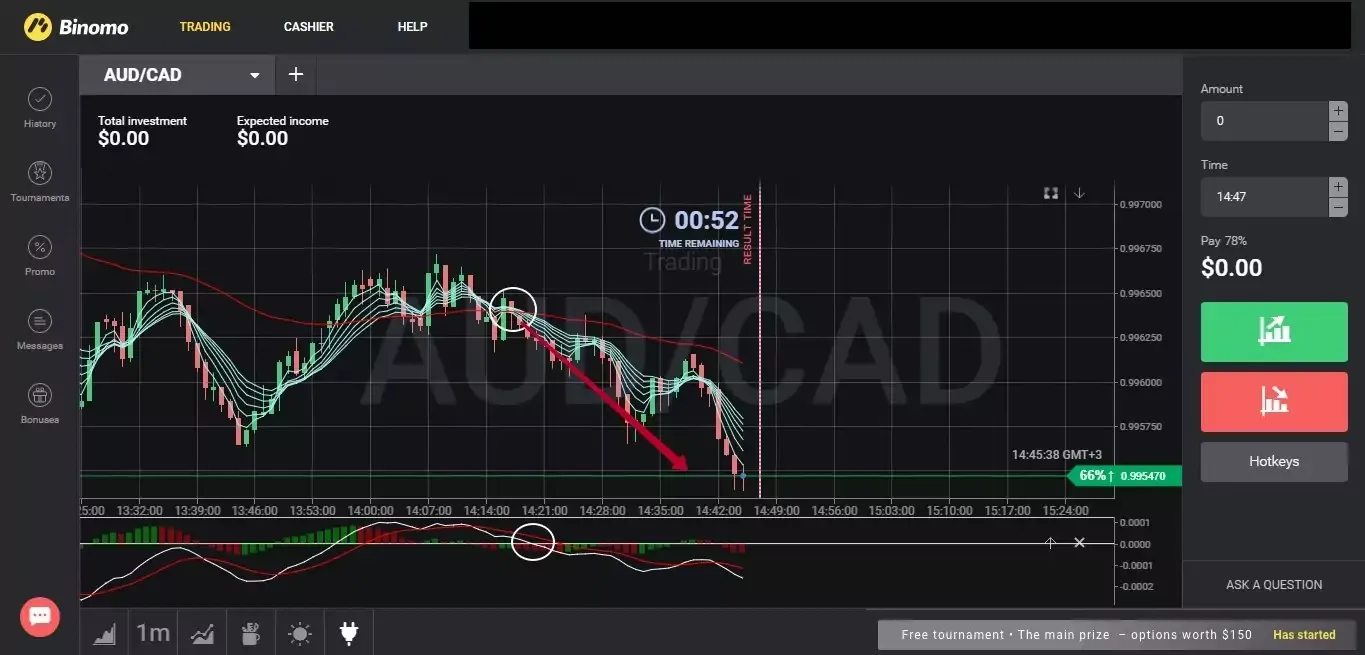Viewport: 1365px width, 655px height.
Task: Decrease the Amount value
Action: click(1338, 131)
